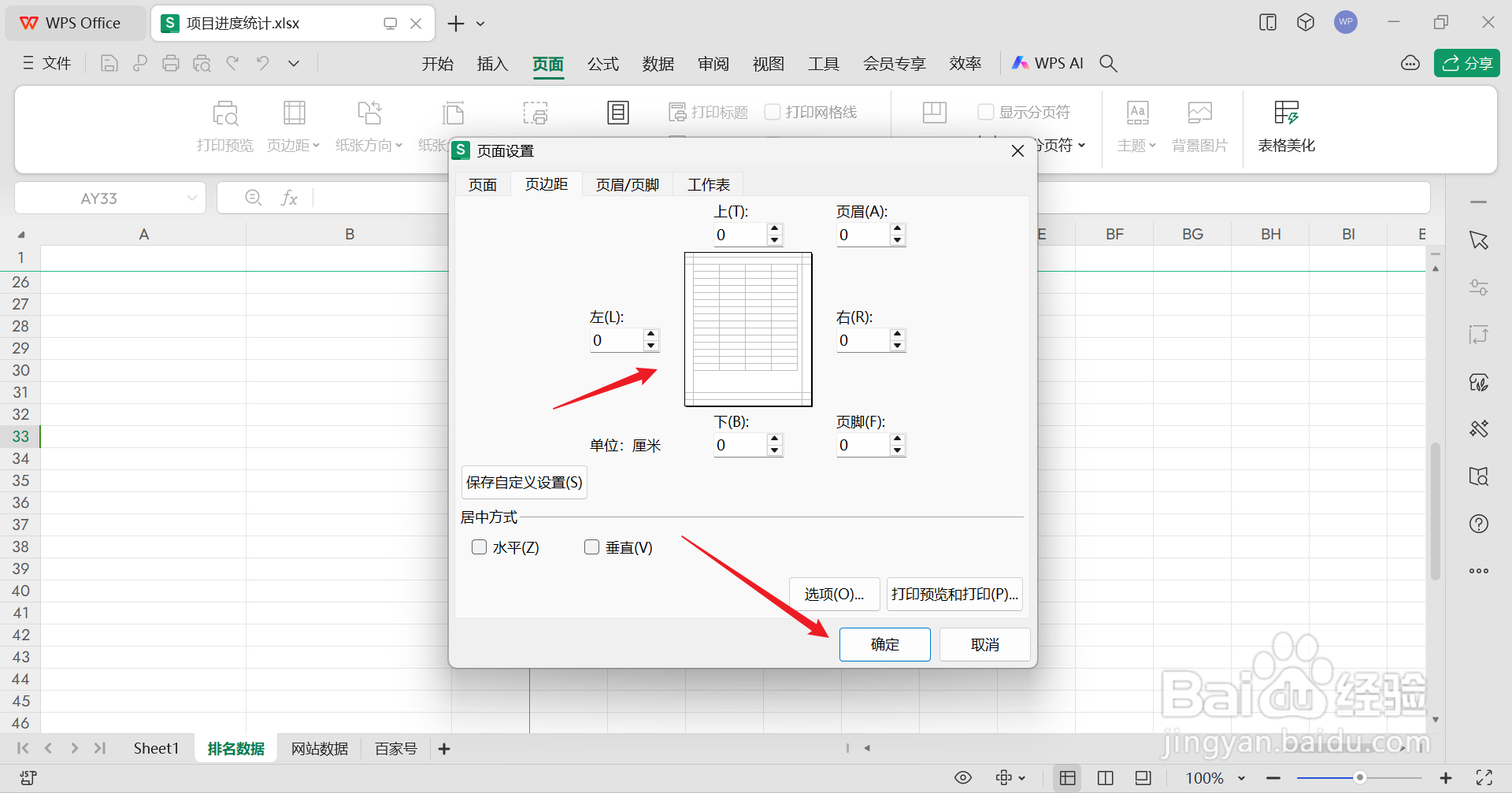
Task: Add a new sheet with plus icon
Action: pyautogui.click(x=444, y=749)
